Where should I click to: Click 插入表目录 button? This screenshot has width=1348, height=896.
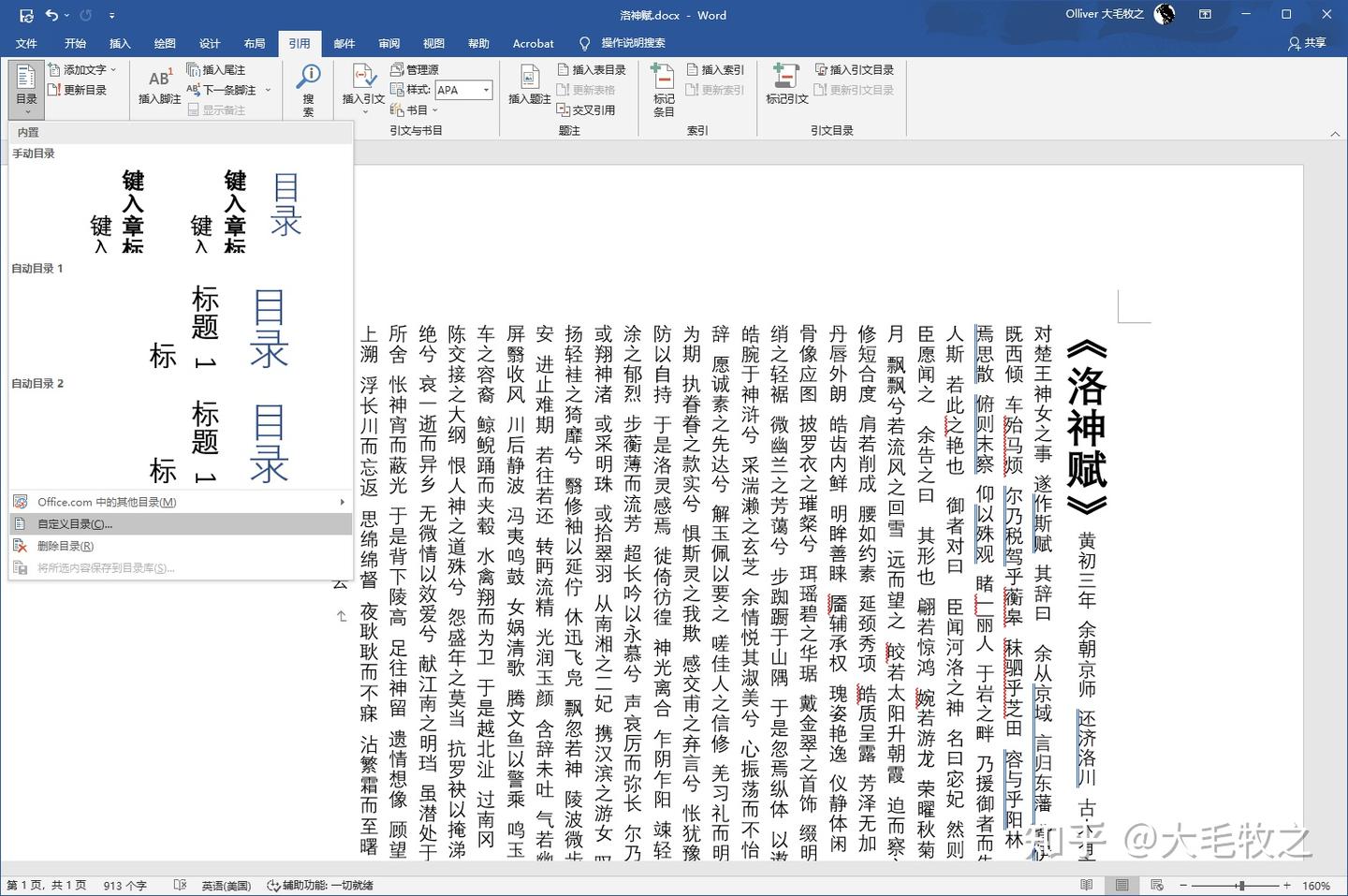click(x=591, y=69)
